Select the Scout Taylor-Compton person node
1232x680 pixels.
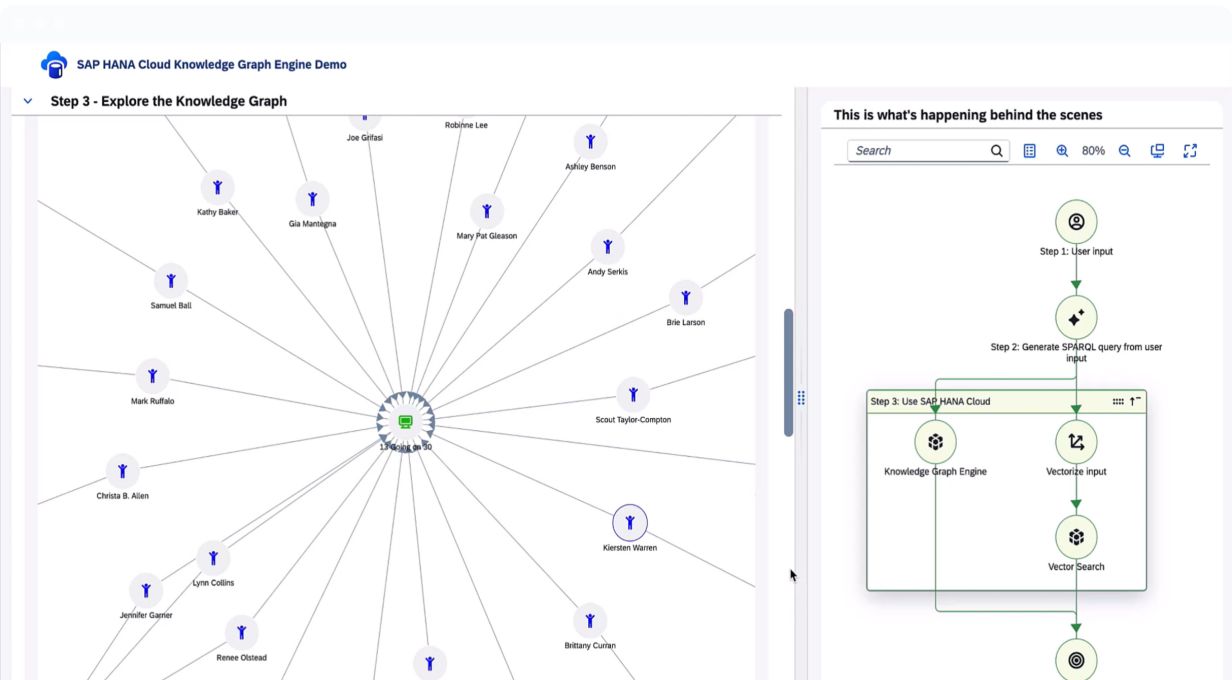[633, 394]
